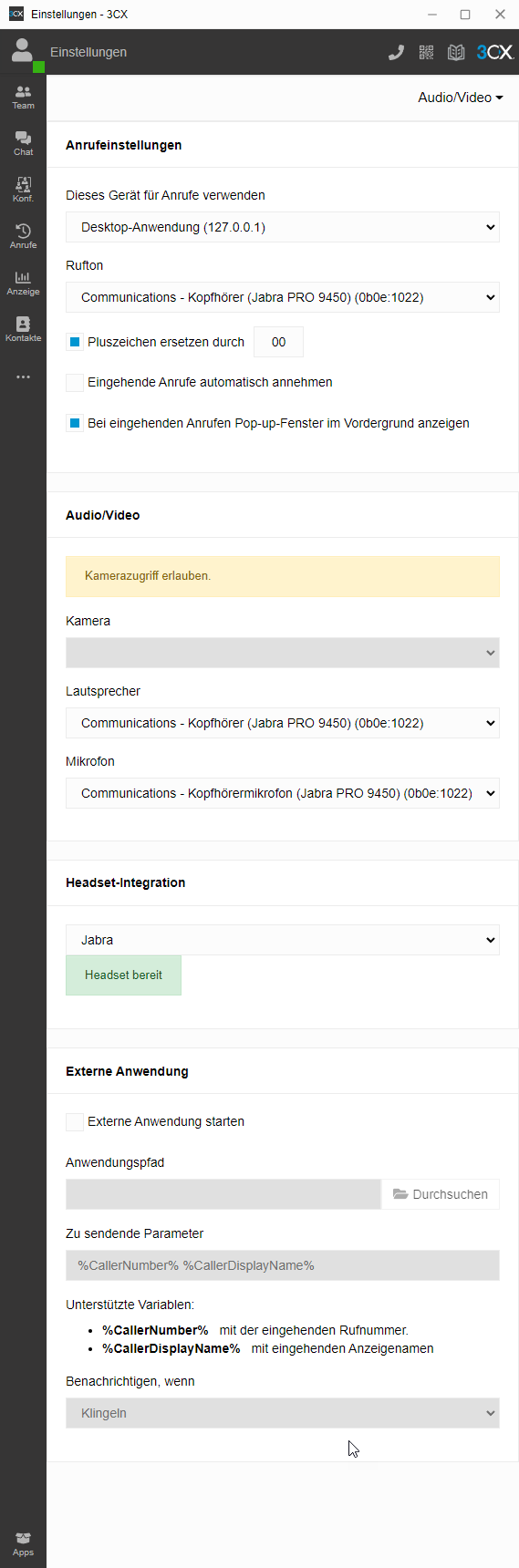
Task: Open the Anrufe call history icon
Action: [x=23, y=236]
